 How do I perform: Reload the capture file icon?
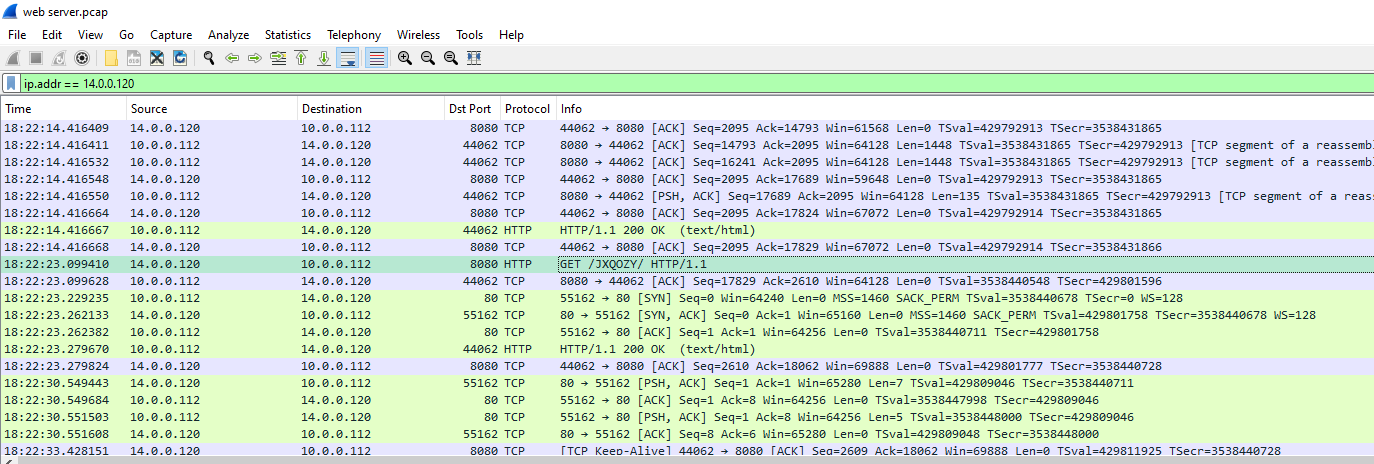click(180, 58)
